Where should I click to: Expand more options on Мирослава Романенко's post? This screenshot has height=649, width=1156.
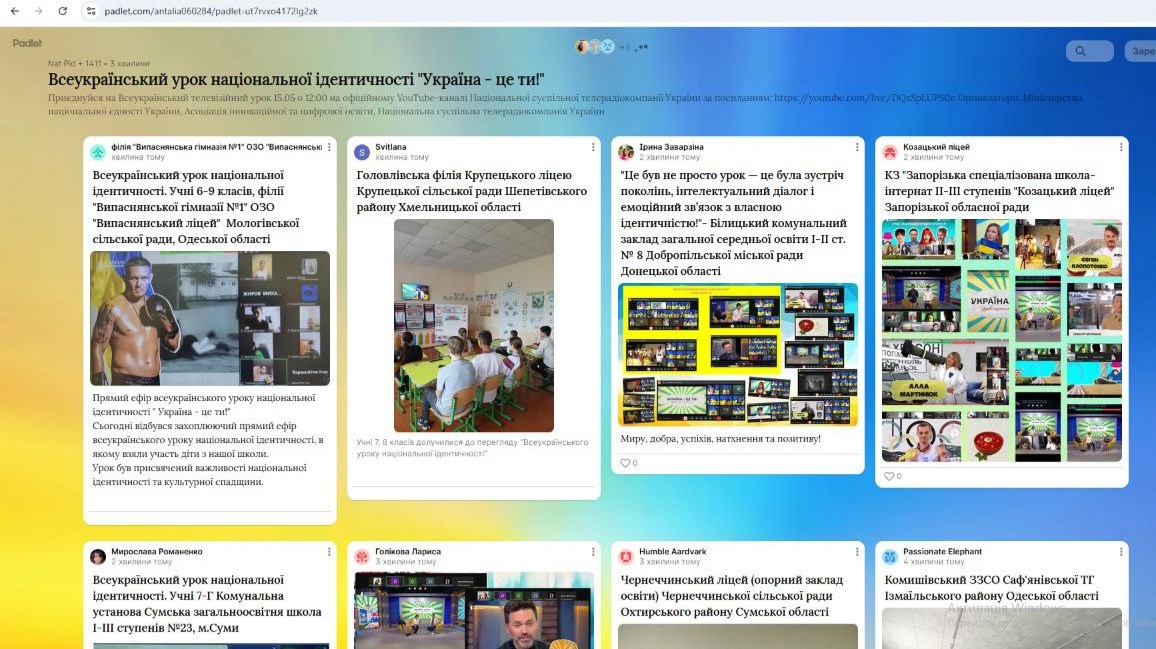click(x=329, y=552)
